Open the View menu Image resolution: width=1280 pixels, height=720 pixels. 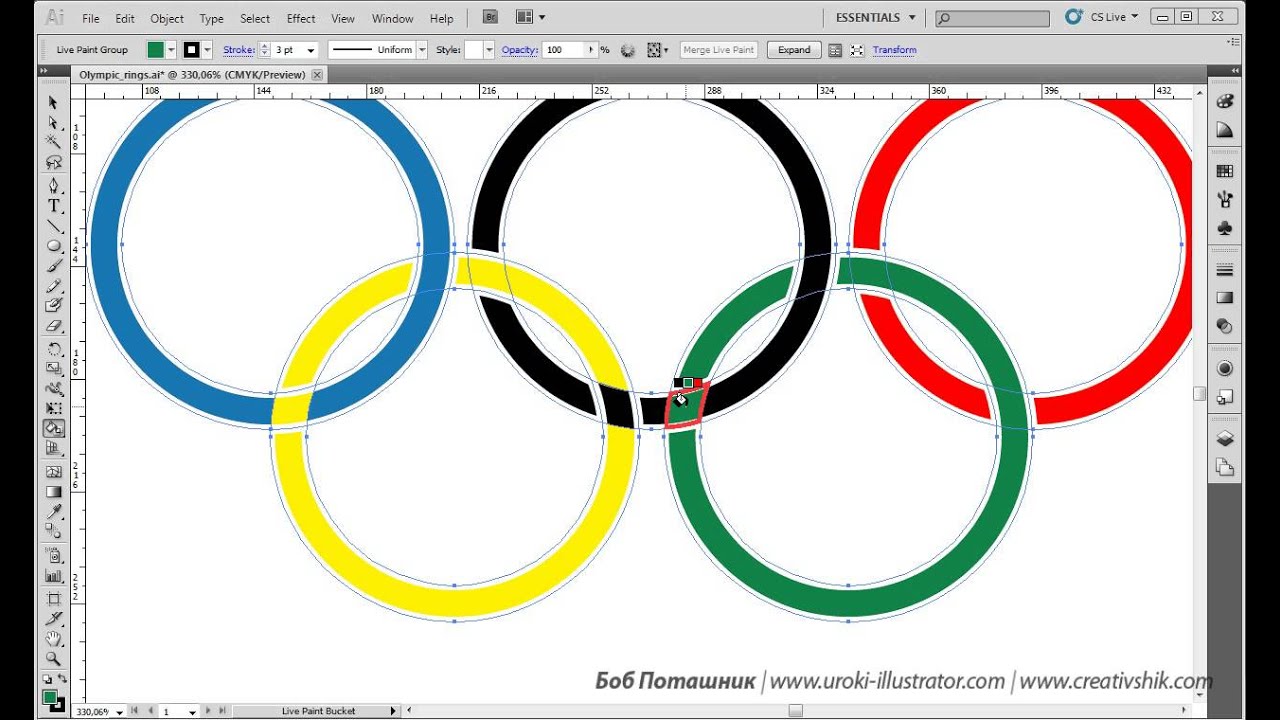(343, 18)
